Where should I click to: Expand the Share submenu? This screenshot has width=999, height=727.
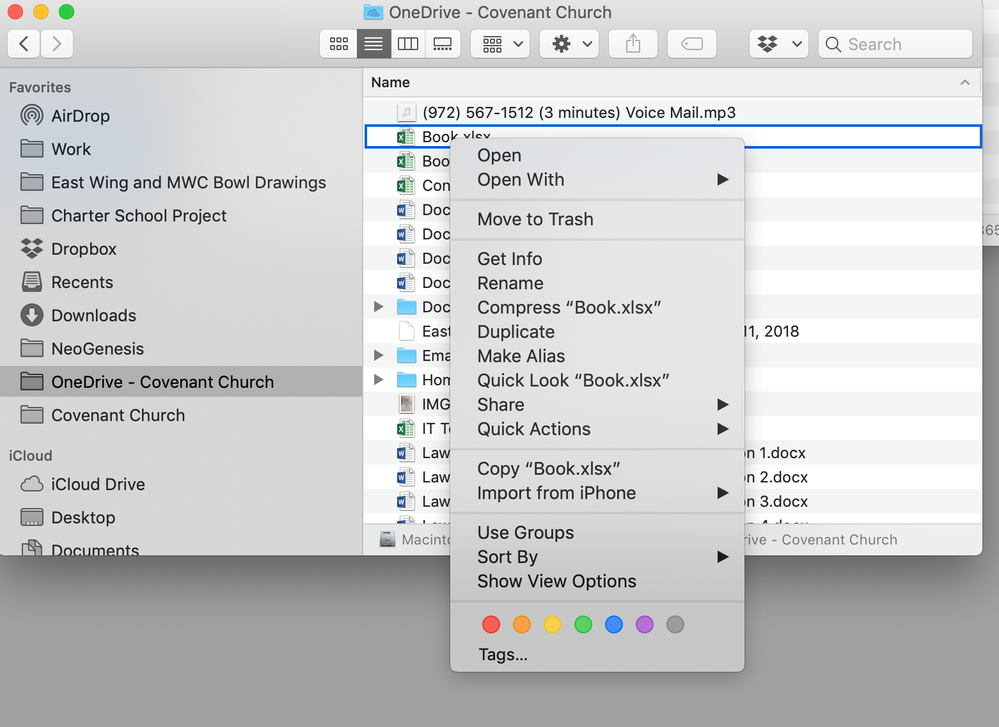(597, 405)
